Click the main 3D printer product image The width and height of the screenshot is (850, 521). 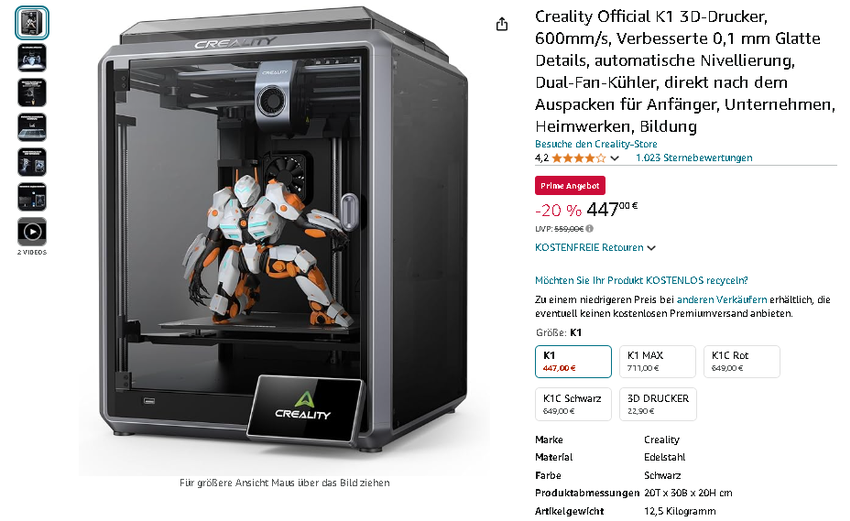[x=284, y=239]
